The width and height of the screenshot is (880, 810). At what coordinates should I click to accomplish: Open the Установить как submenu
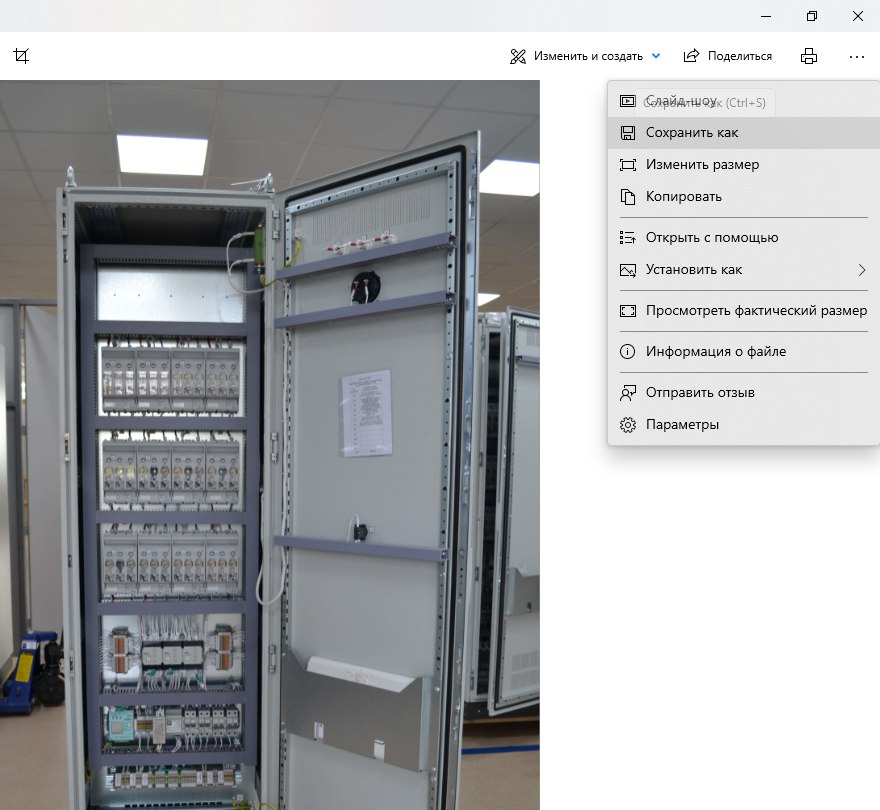[744, 270]
